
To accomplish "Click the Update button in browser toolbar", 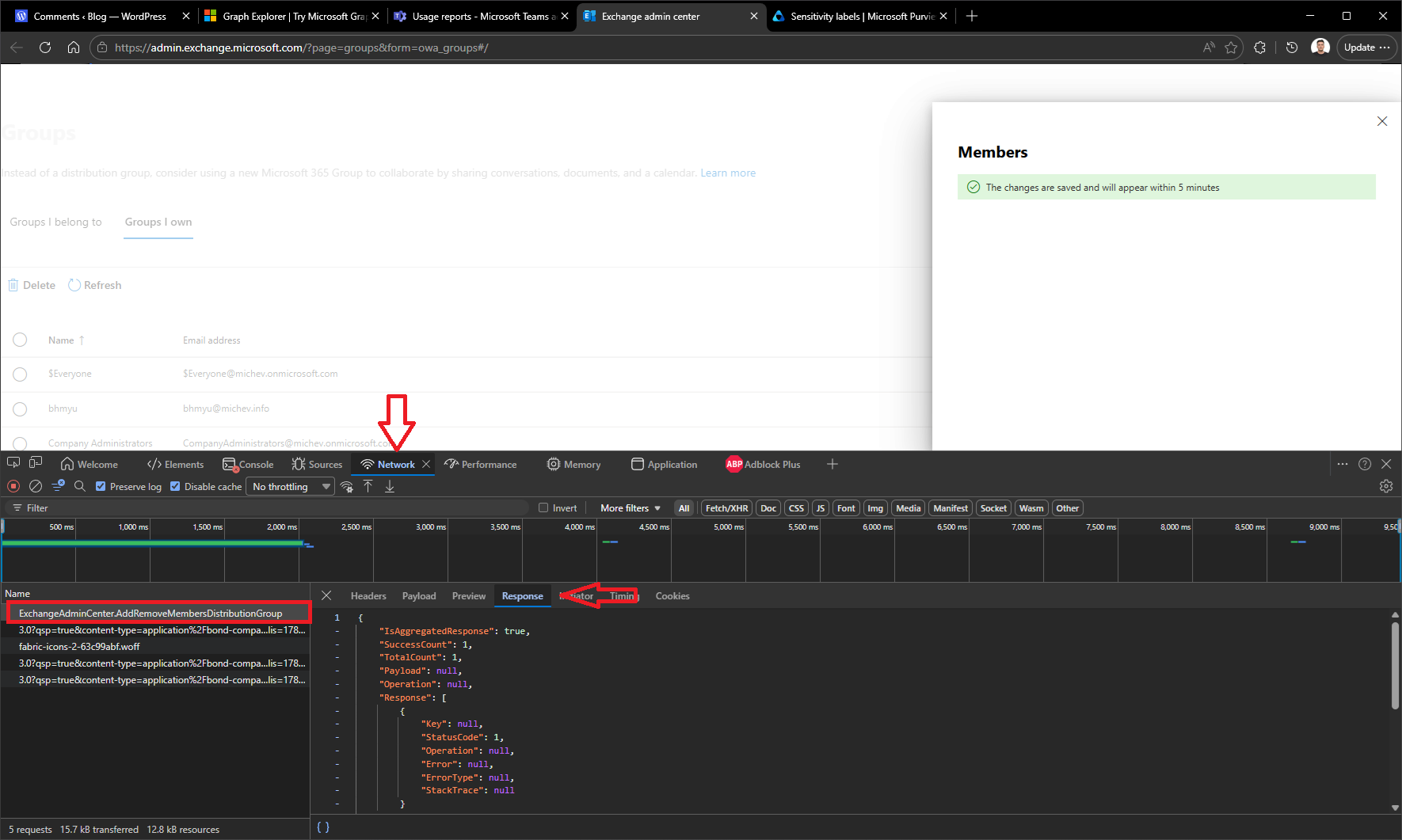I will pos(1366,48).
